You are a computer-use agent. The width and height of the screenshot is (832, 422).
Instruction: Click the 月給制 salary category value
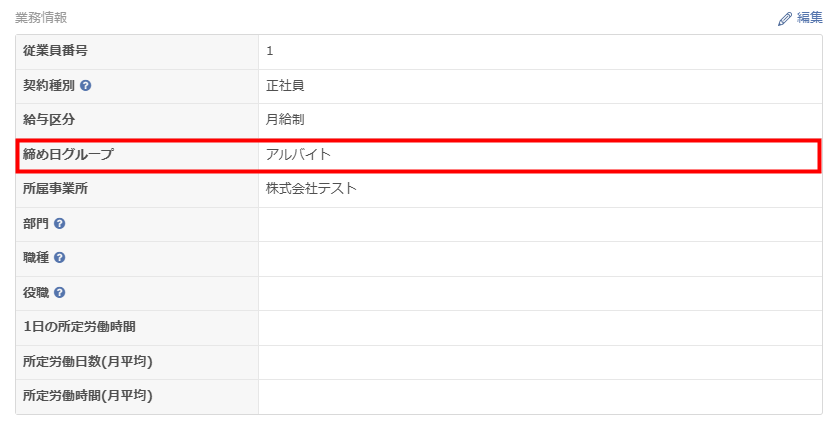285,120
